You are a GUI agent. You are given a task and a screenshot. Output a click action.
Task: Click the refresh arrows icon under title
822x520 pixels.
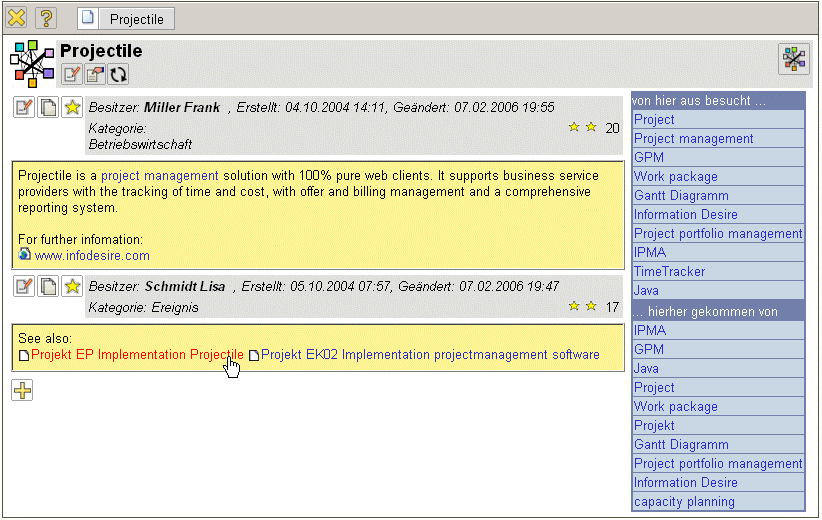(118, 74)
